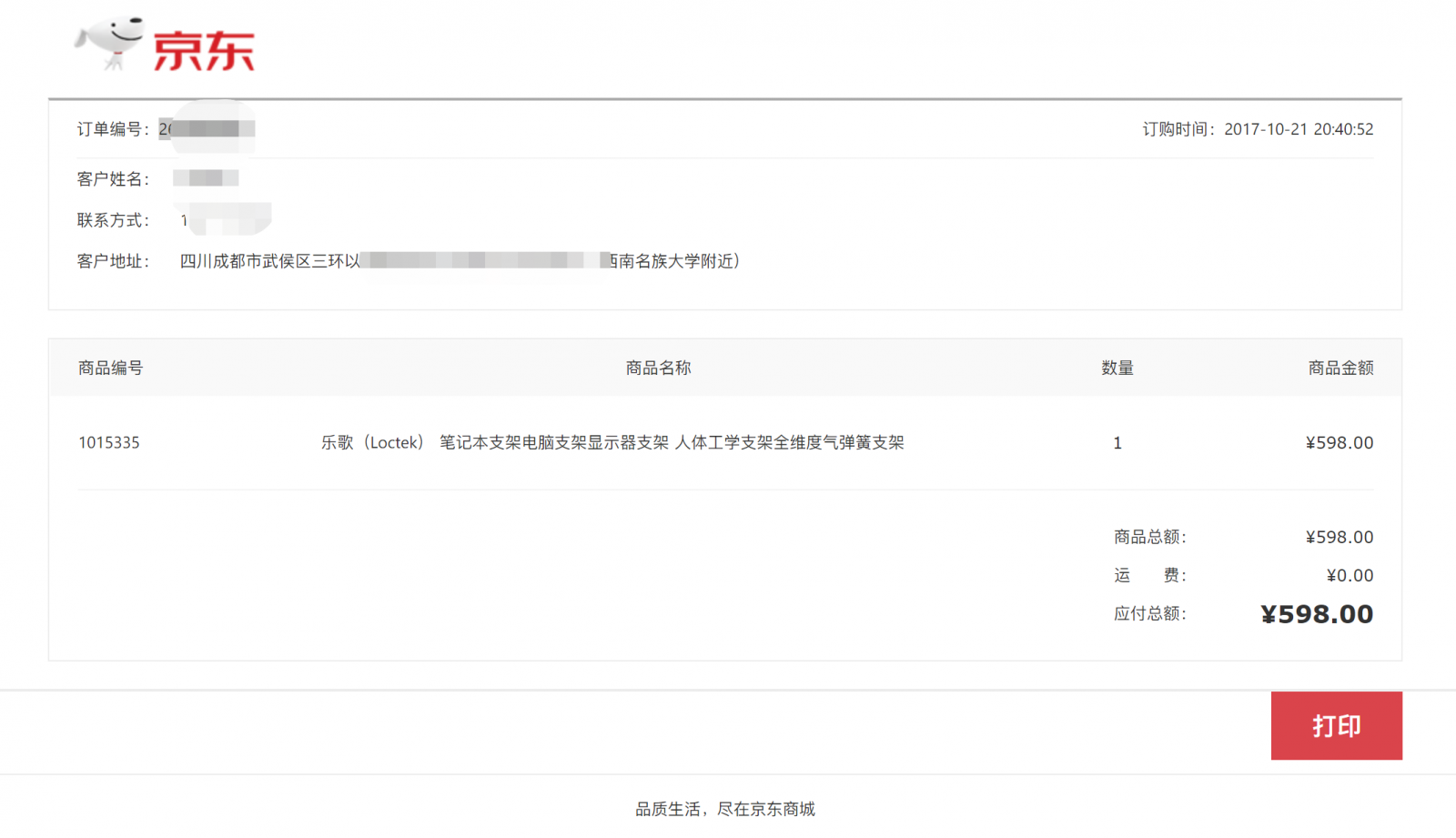Screen dimensions: 1456x838
Task: Click the 商品金额 column header
Action: coord(1340,368)
